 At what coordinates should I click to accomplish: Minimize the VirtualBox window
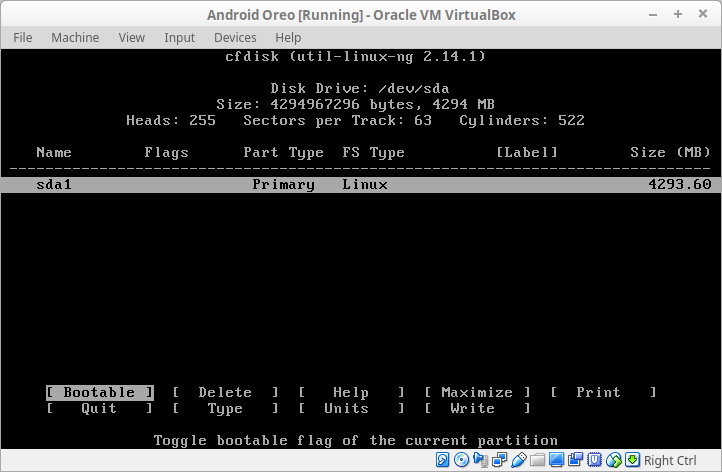pos(653,15)
